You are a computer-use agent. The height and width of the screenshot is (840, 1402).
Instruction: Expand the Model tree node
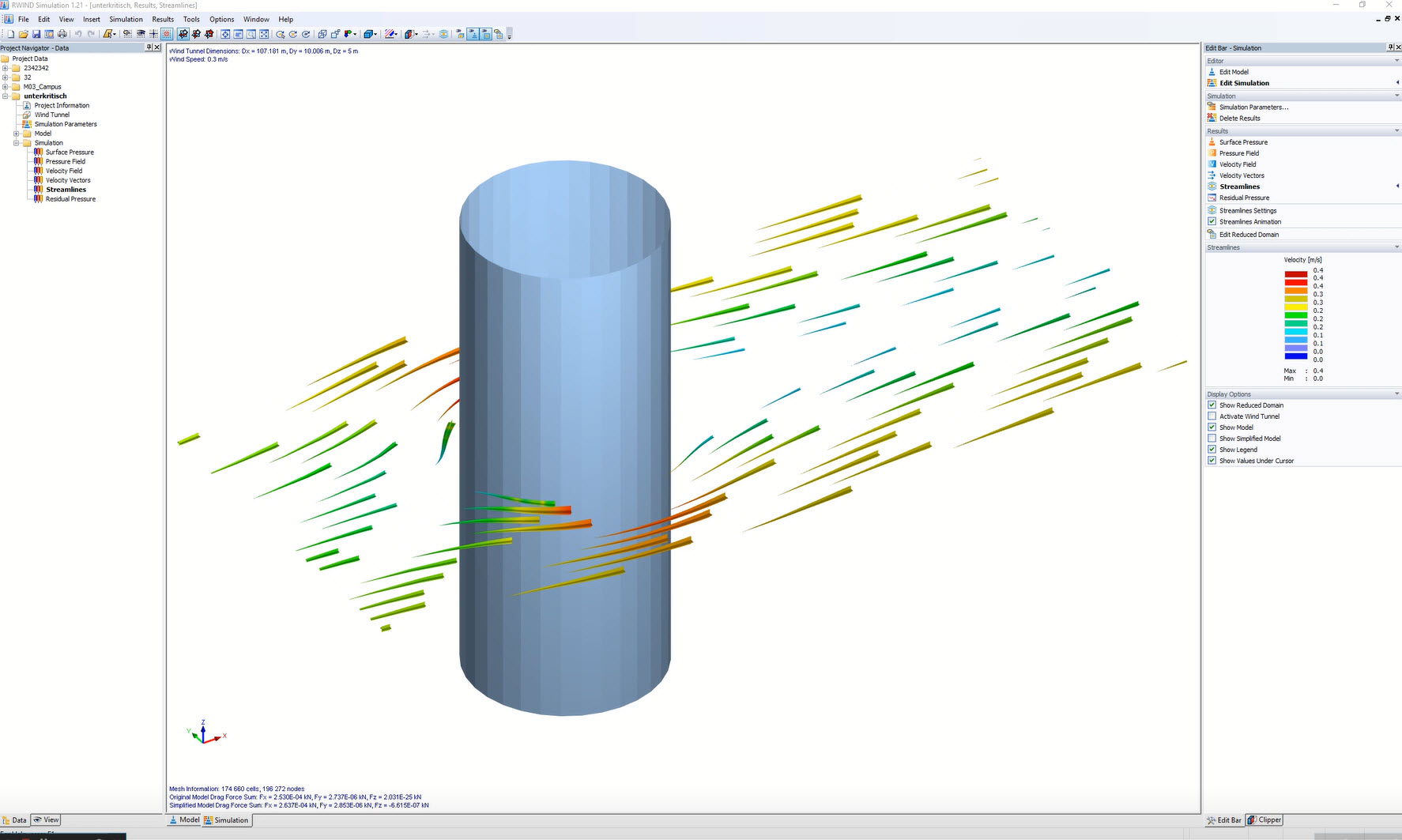[16, 134]
